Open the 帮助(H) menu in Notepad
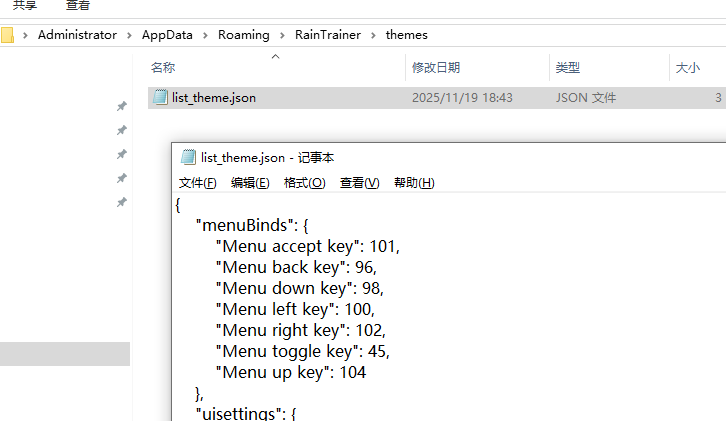Screen dimensions: 726x421 coord(414,183)
